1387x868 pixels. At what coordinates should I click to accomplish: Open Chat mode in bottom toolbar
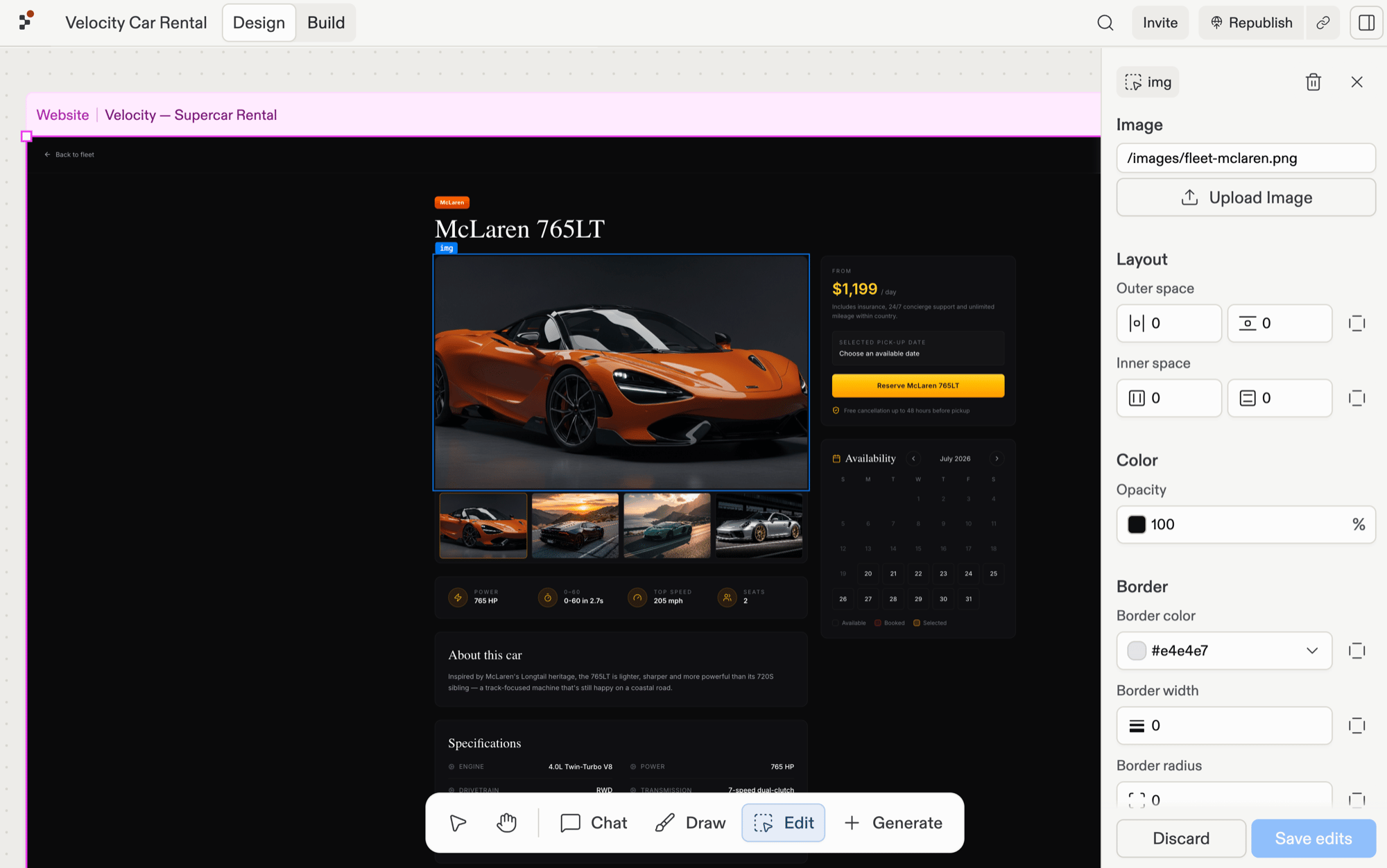point(594,823)
